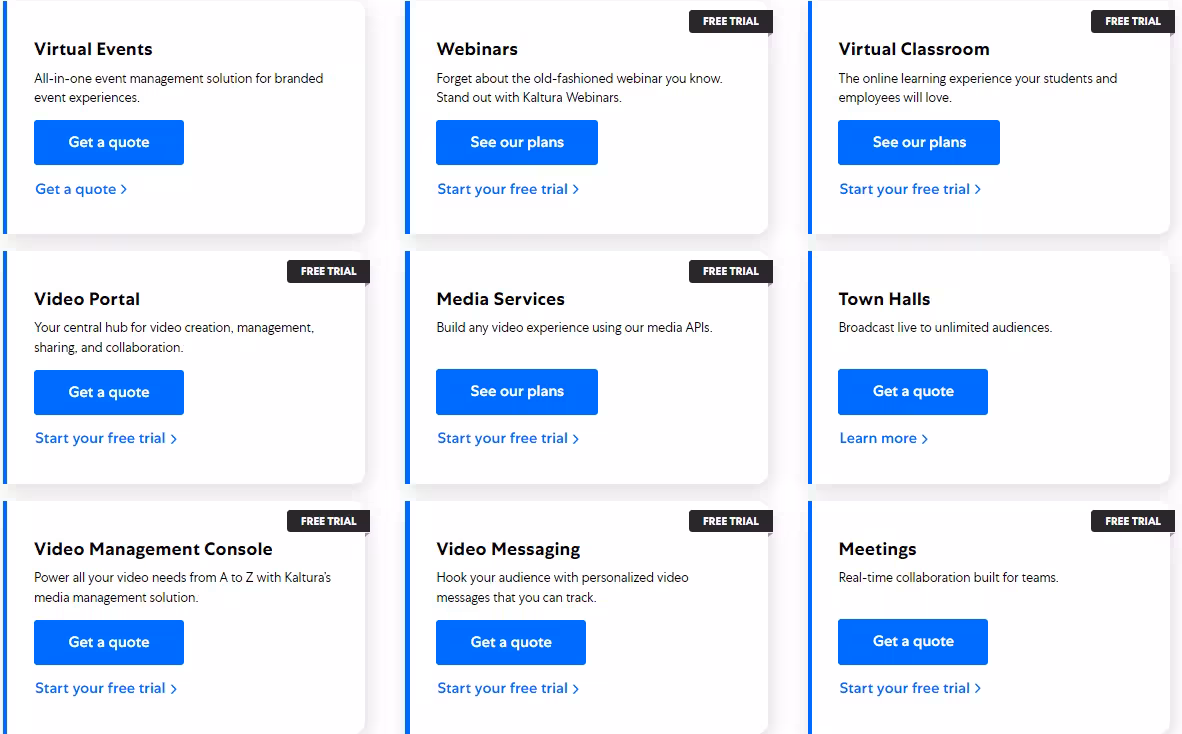This screenshot has width=1182, height=734.
Task: Click Get a quote under Video Messaging
Action: (x=511, y=642)
